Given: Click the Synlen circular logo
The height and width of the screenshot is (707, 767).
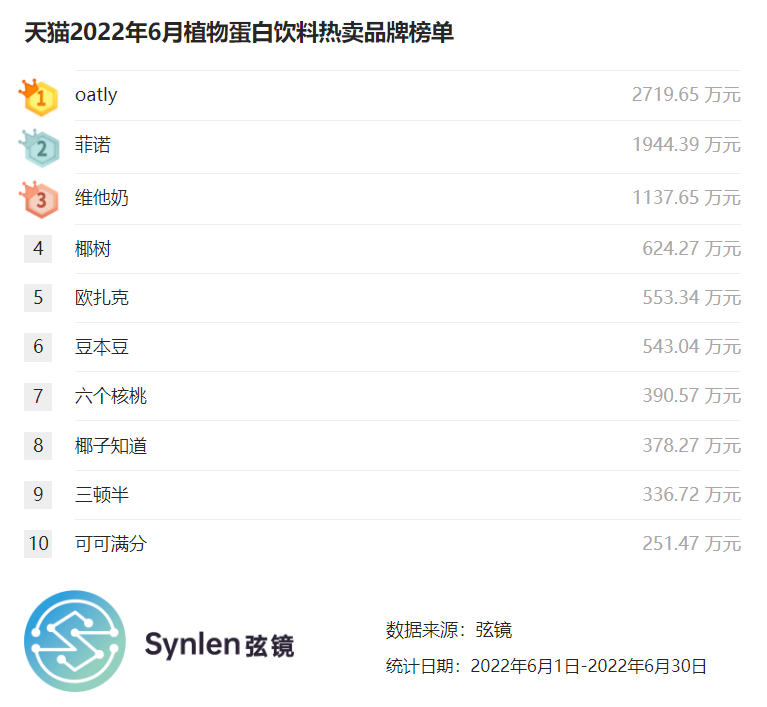Looking at the screenshot, I should coord(75,640).
